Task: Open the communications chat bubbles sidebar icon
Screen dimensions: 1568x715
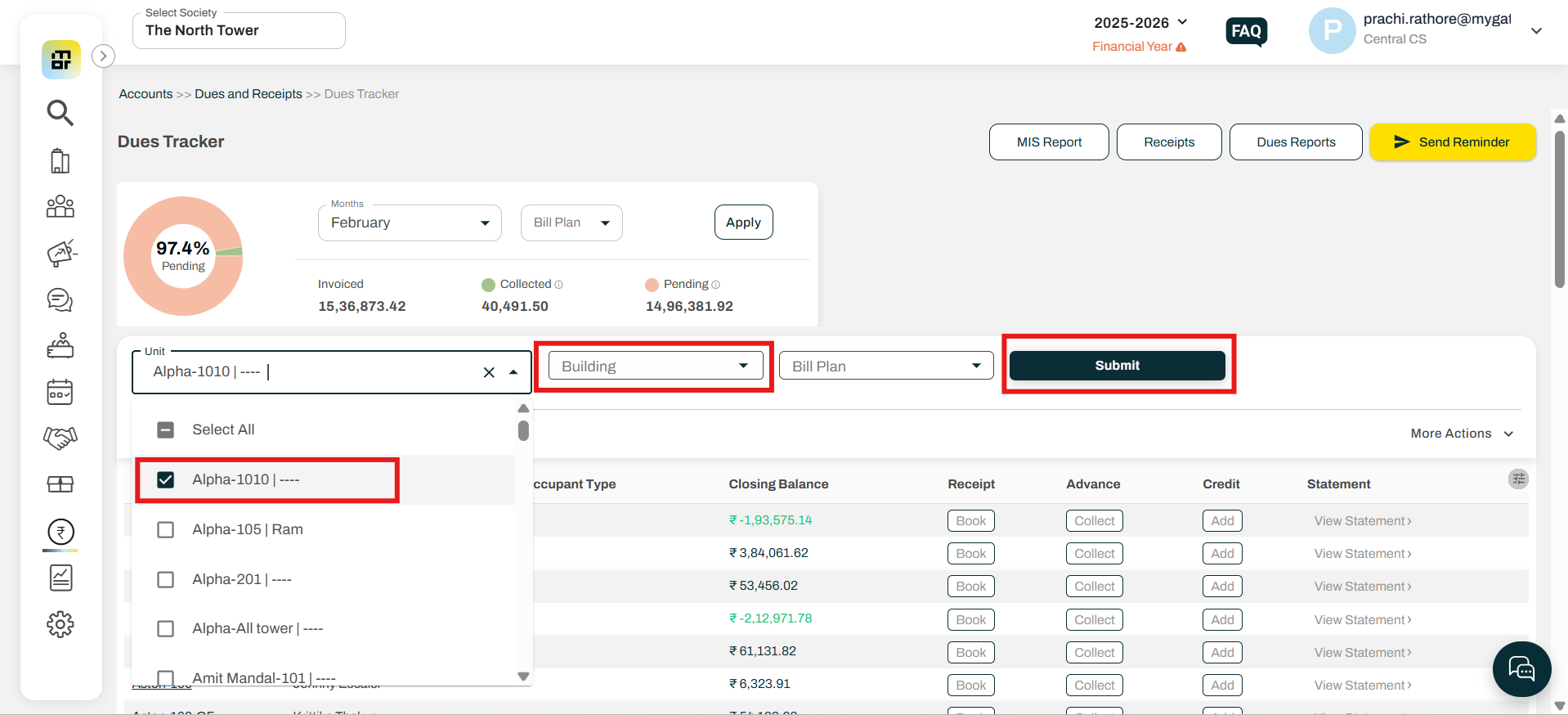Action: (60, 300)
